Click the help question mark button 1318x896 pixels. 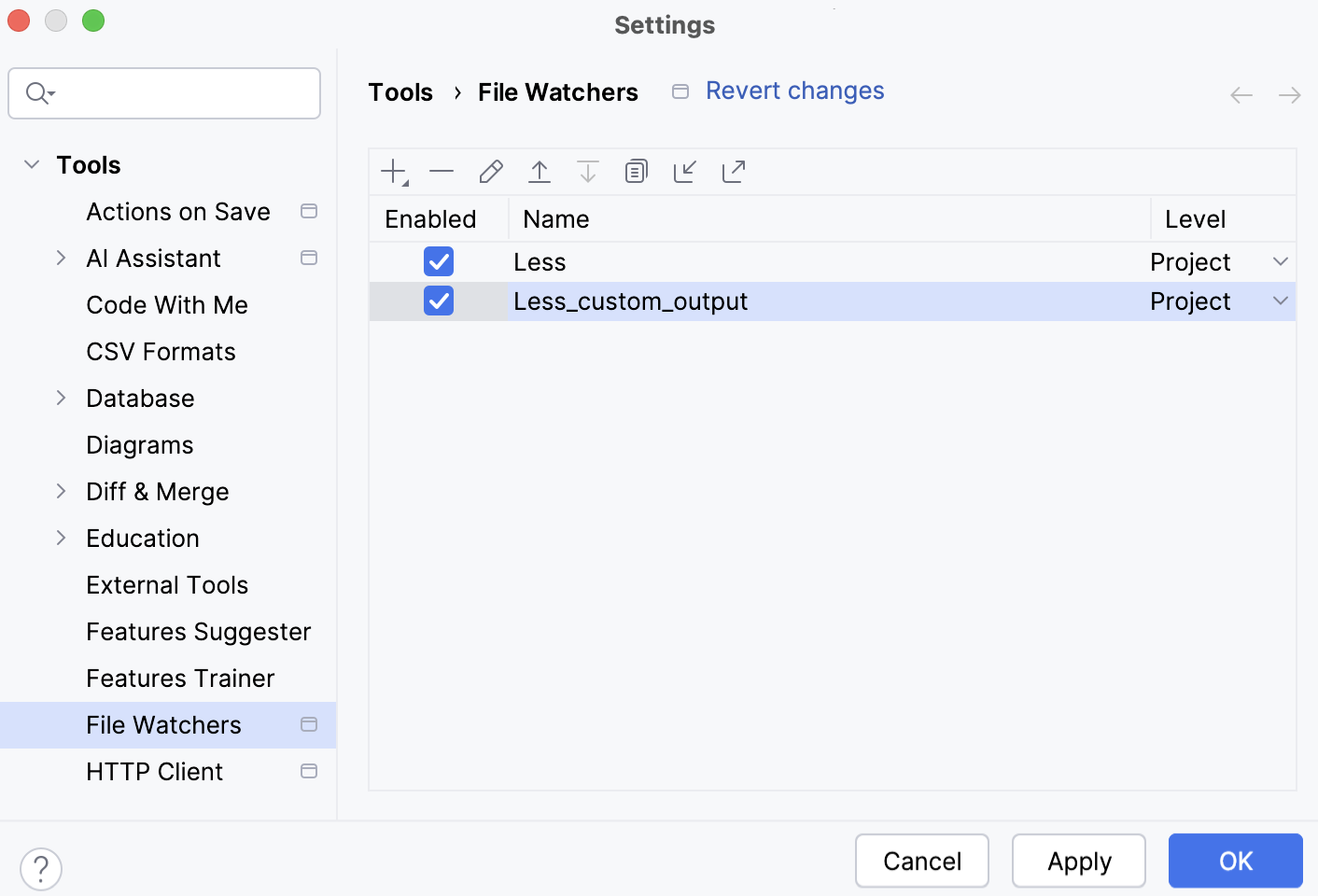(x=40, y=868)
